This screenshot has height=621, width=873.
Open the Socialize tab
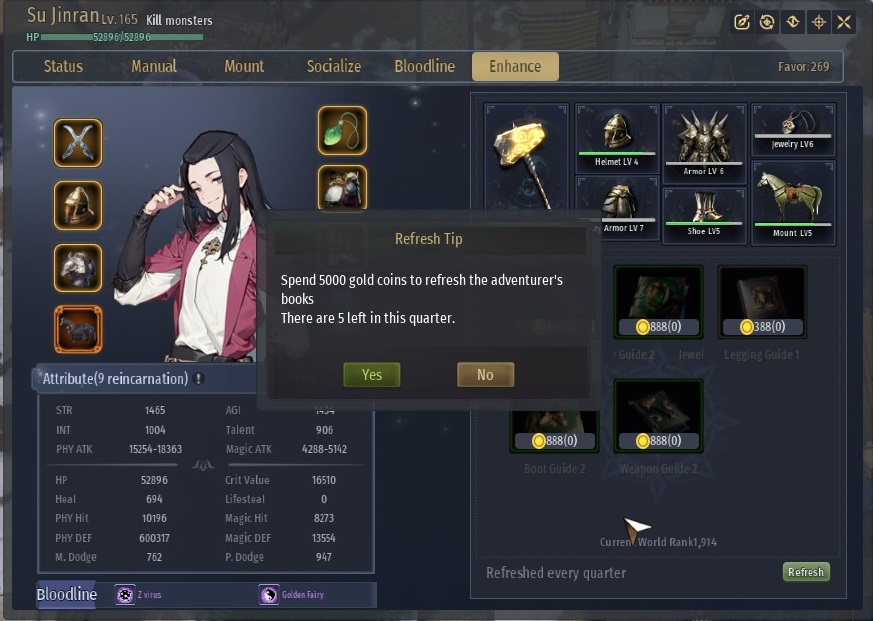333,66
